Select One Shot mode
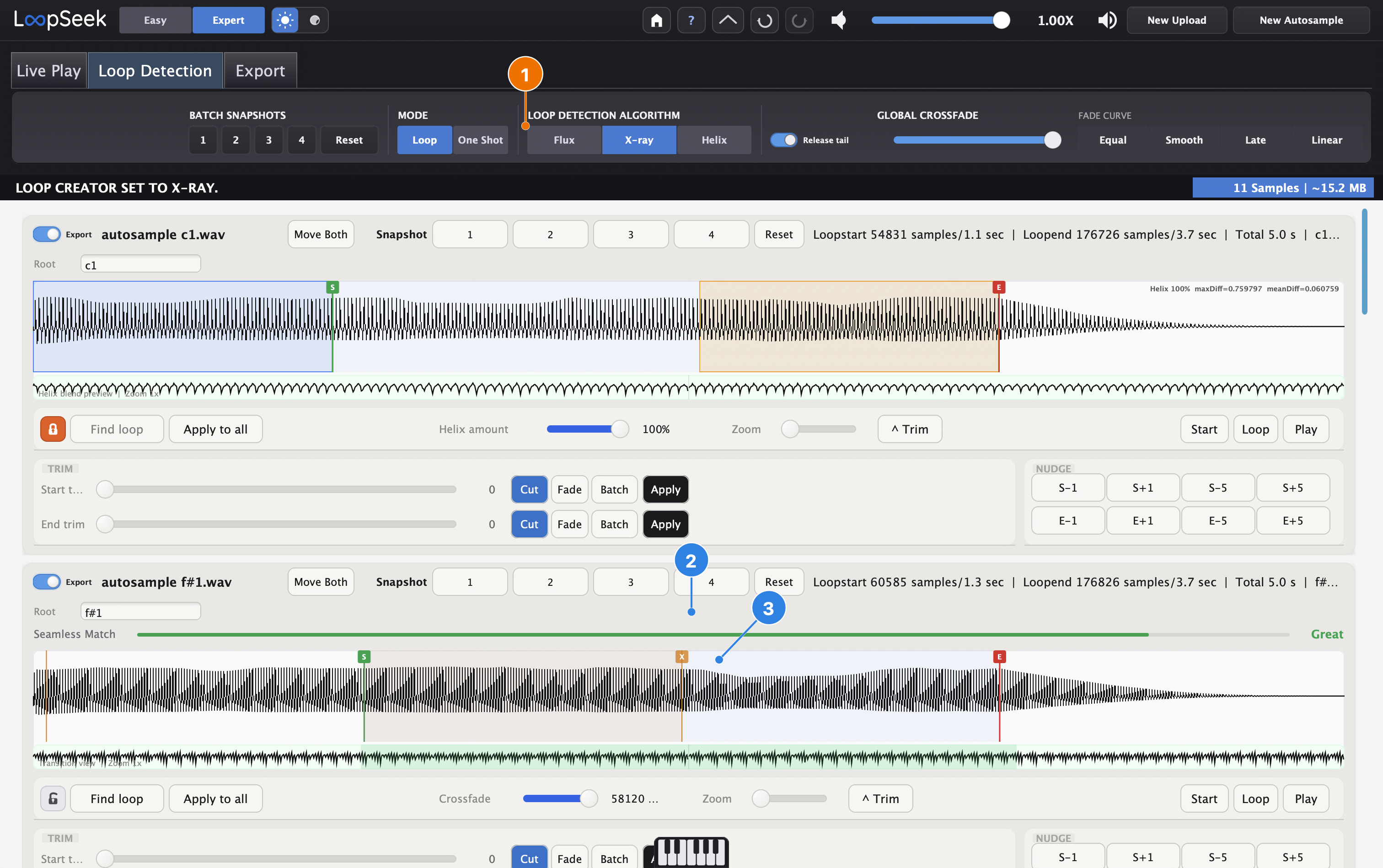 pos(480,139)
